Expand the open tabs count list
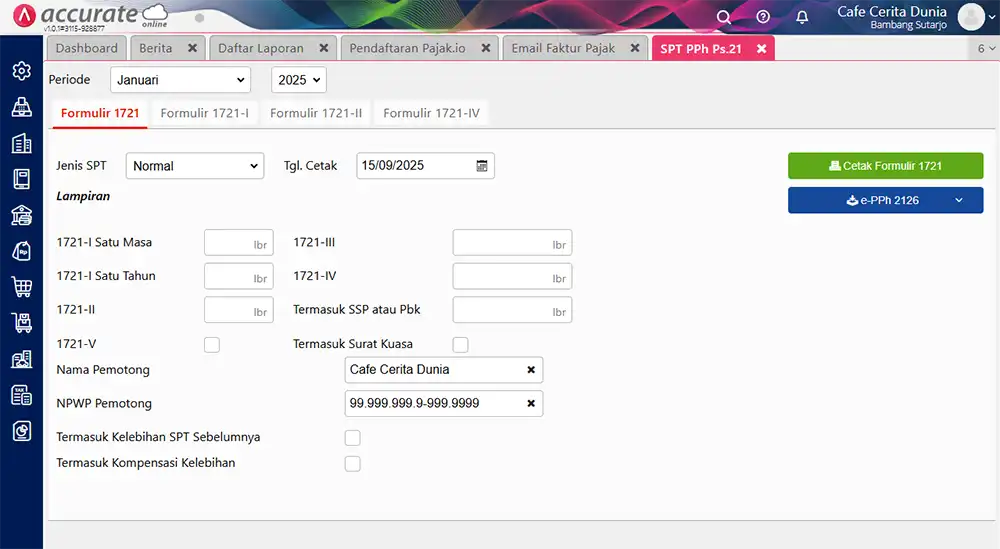This screenshot has height=549, width=1000. [986, 48]
